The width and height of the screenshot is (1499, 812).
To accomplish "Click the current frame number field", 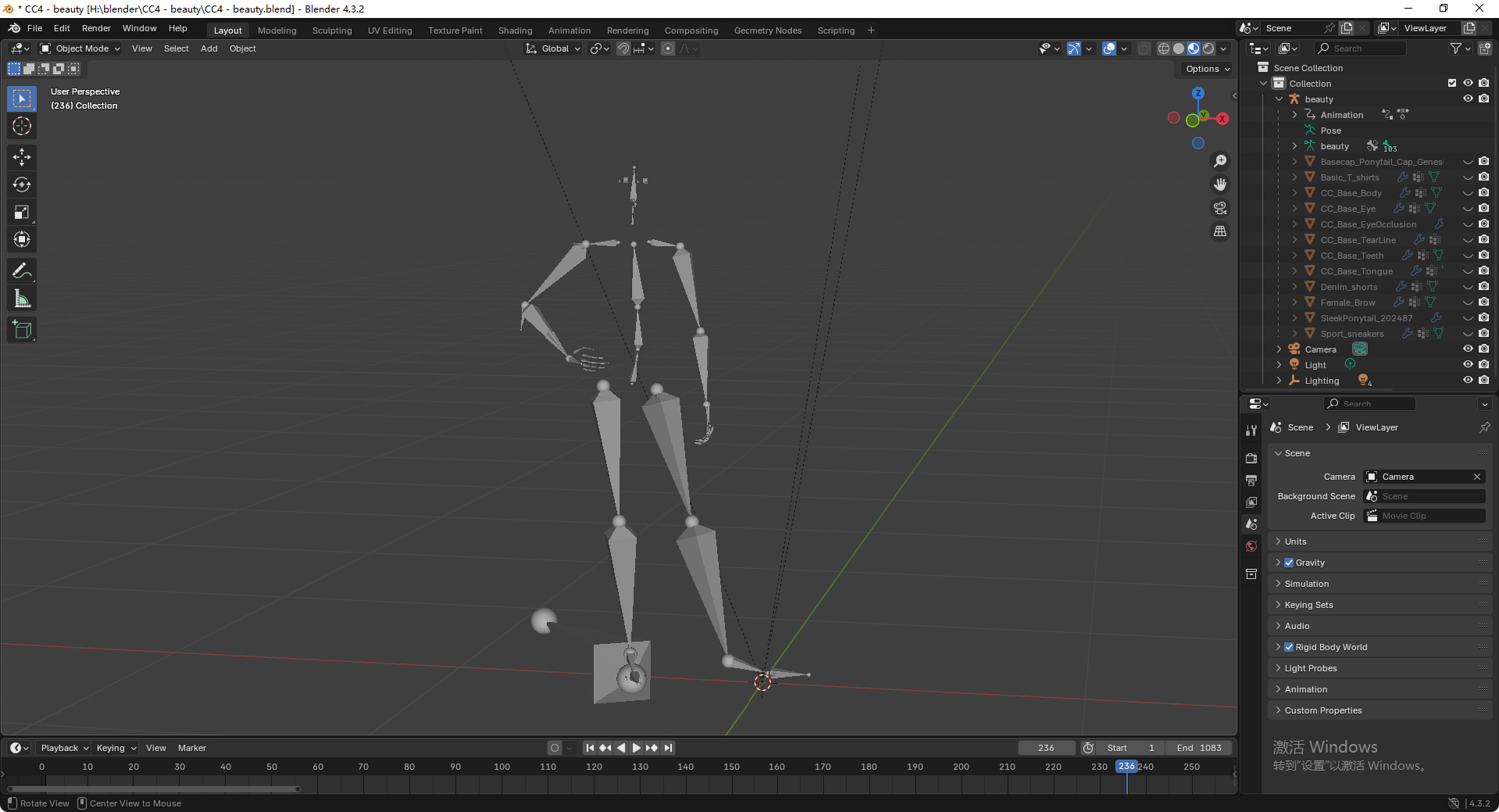I will pos(1046,748).
